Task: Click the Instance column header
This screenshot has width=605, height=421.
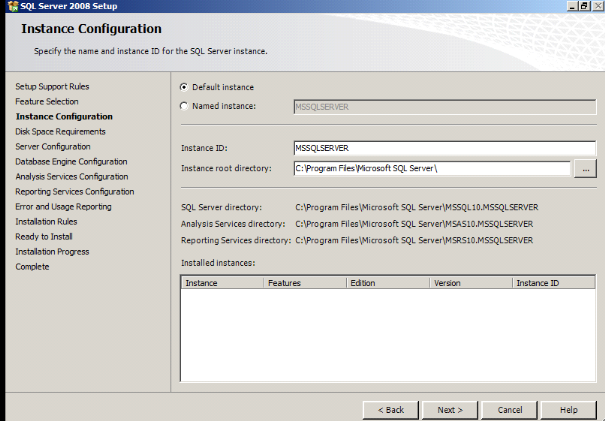Action: point(221,284)
